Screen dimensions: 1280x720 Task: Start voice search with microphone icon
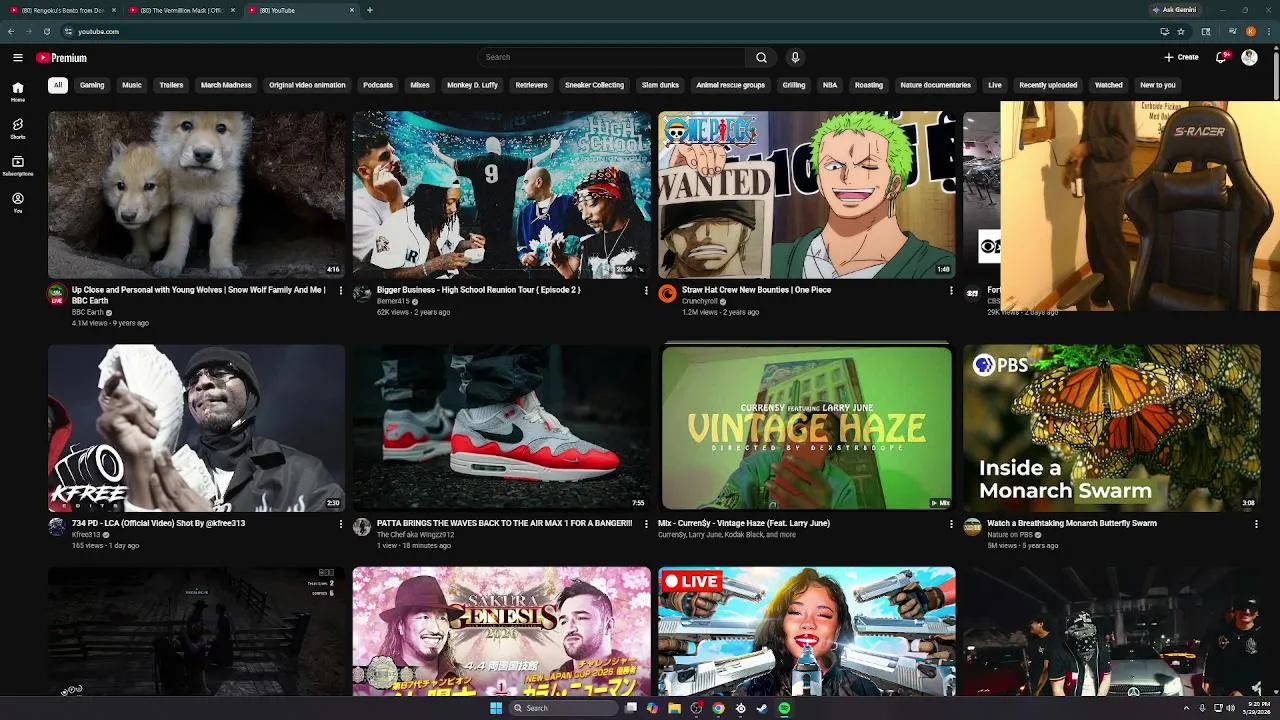tap(795, 57)
